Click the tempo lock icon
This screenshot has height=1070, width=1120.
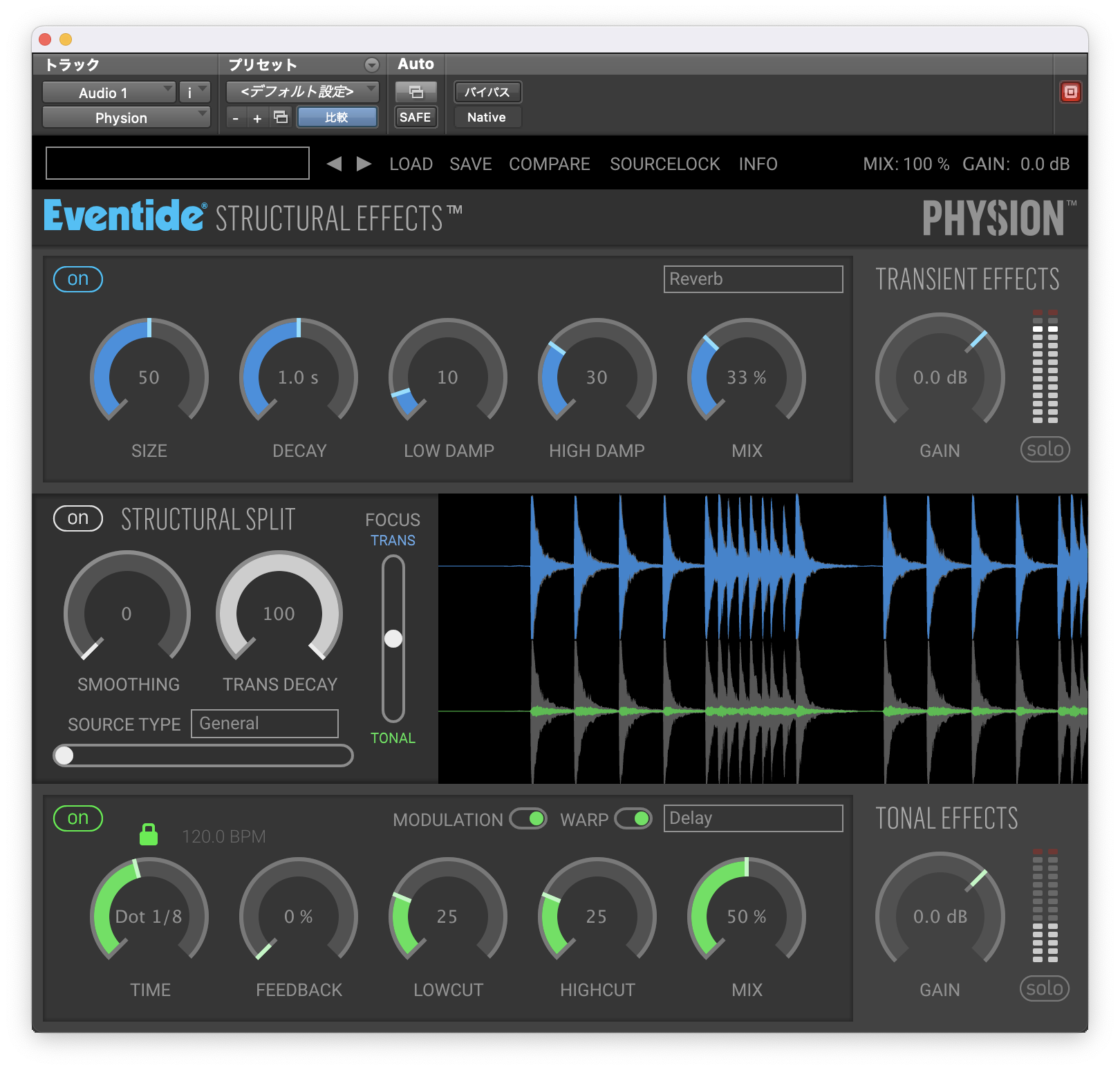[149, 834]
